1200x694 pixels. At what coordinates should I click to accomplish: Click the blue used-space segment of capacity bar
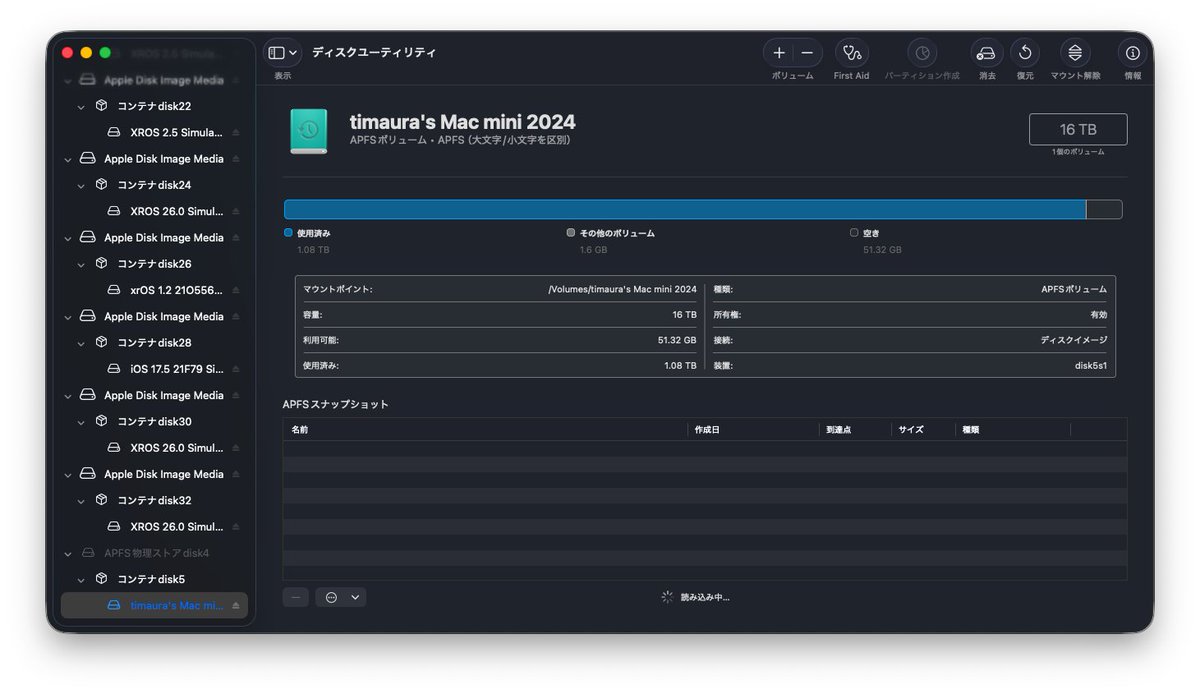coord(685,209)
